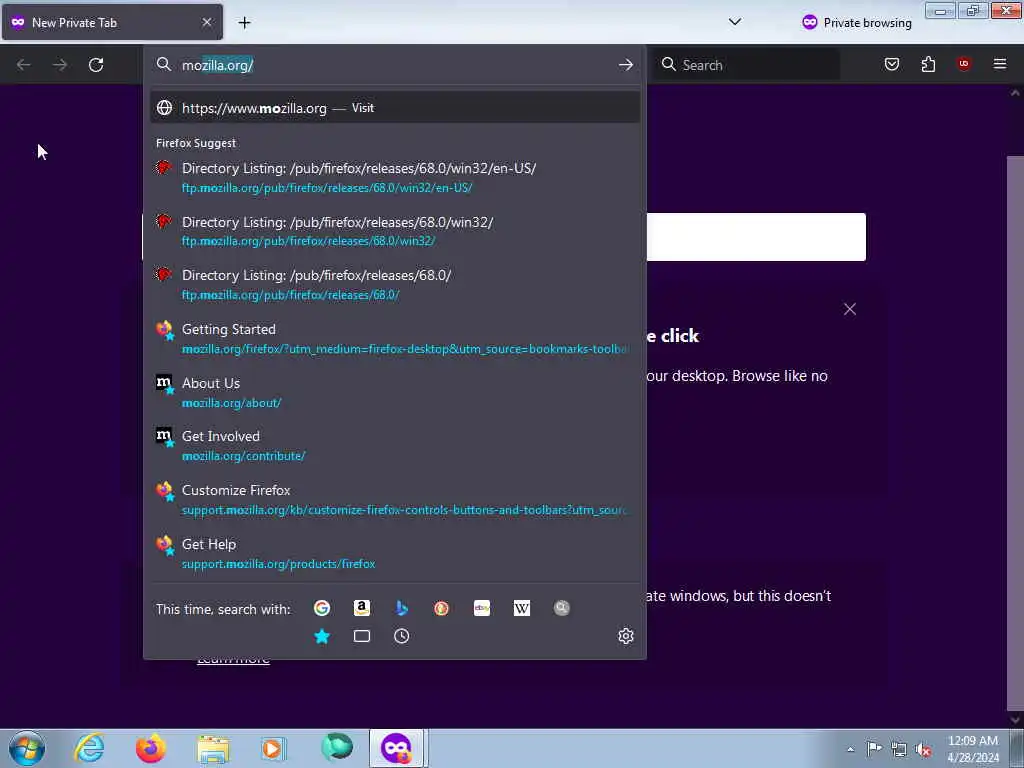Search this time with eBay
Screen dimensions: 1024x768
pyautogui.click(x=482, y=609)
